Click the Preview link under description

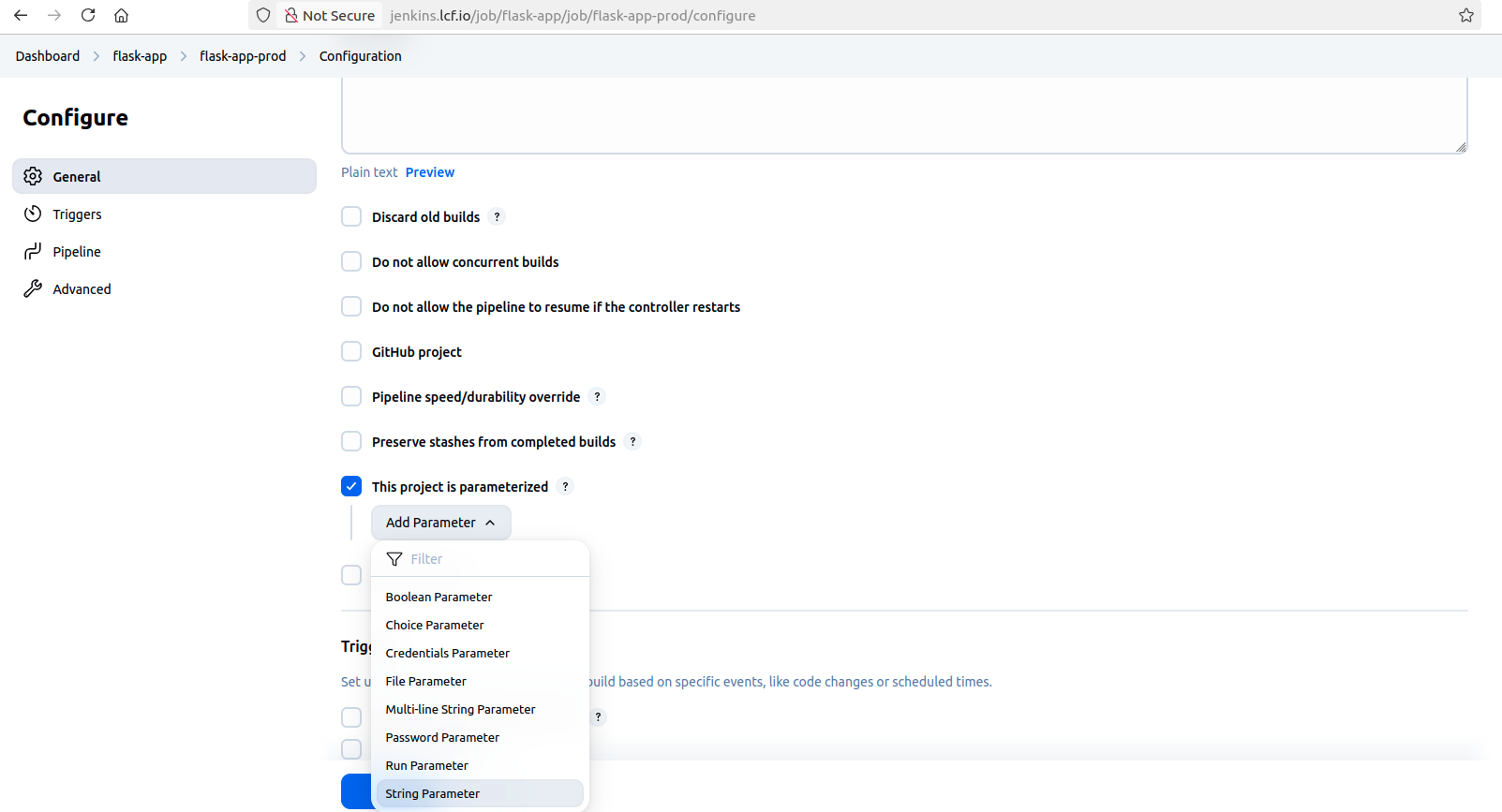429,172
